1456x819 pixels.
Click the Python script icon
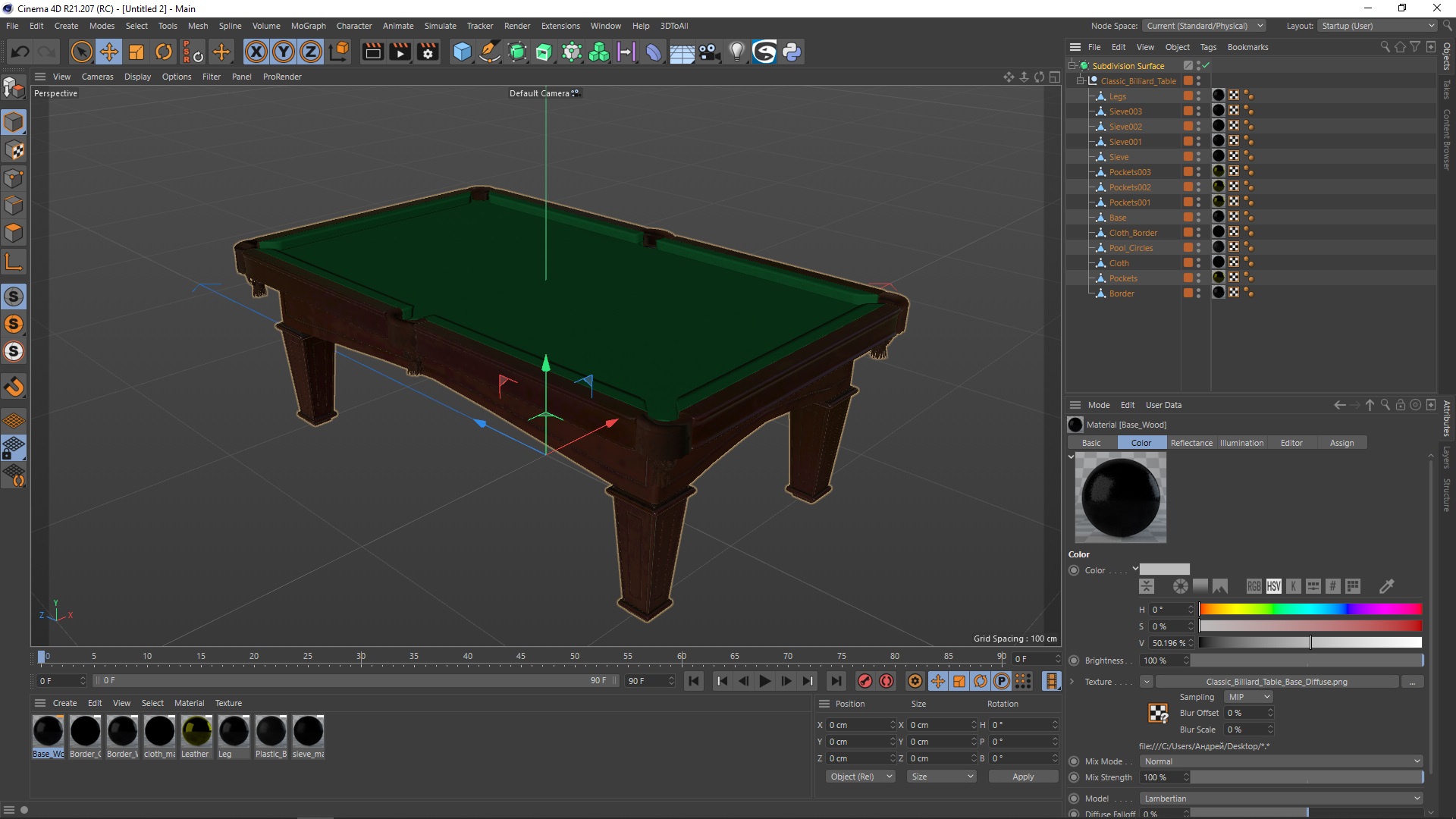tap(792, 52)
